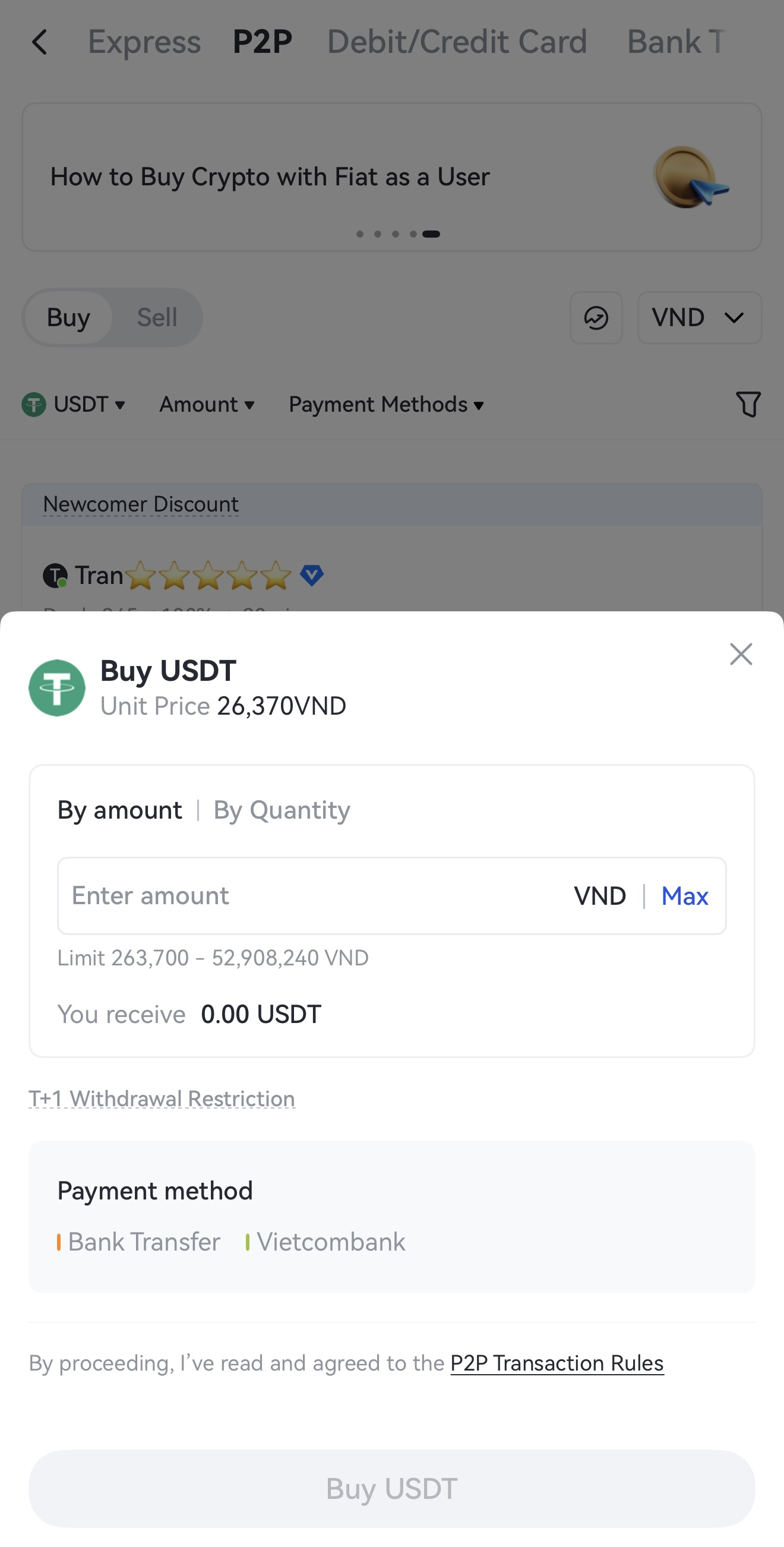Tap the chart trend icon button
This screenshot has width=784, height=1547.
click(x=596, y=318)
